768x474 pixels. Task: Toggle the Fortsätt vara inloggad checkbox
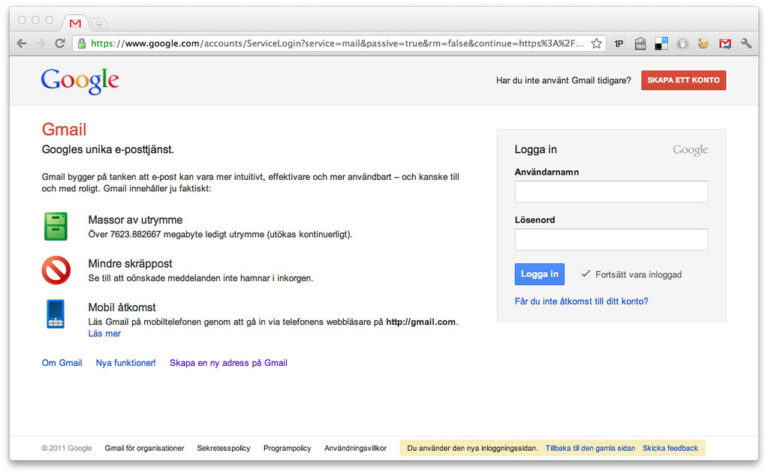point(585,274)
